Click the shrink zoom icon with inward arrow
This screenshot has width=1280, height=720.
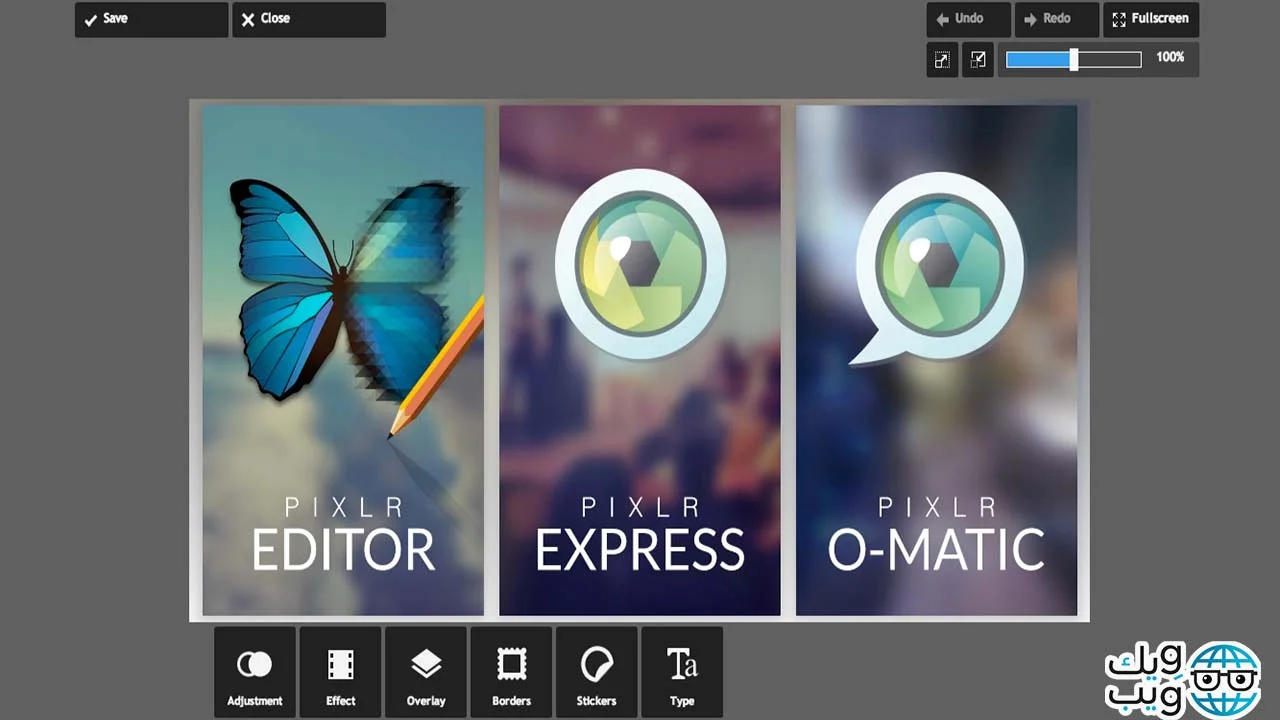[x=978, y=60]
